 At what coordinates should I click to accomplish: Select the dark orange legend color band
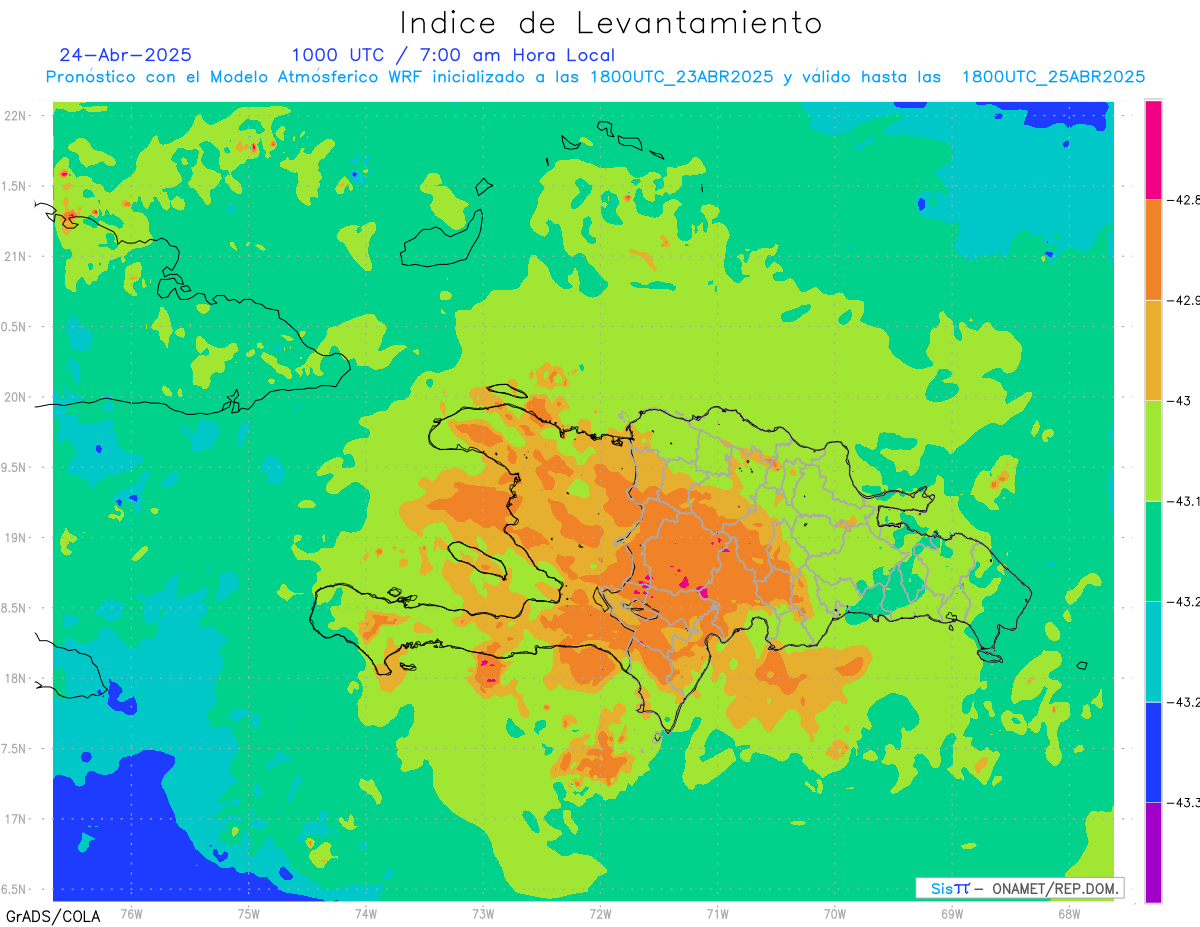tap(1153, 249)
